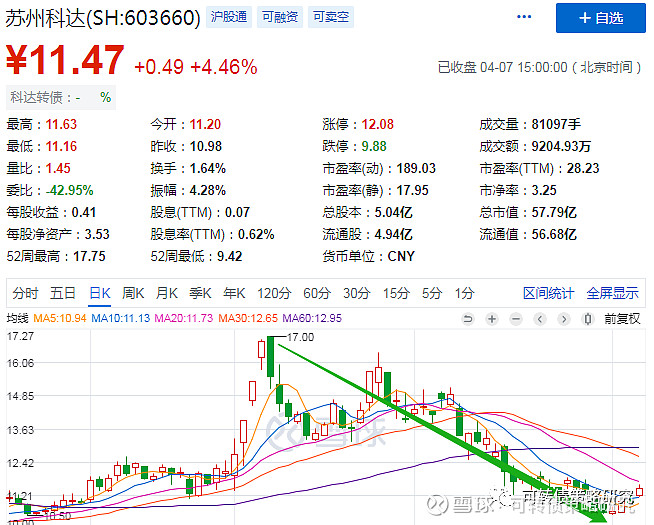Select the 日K chart tab
This screenshot has height=525, width=654.
click(100, 293)
